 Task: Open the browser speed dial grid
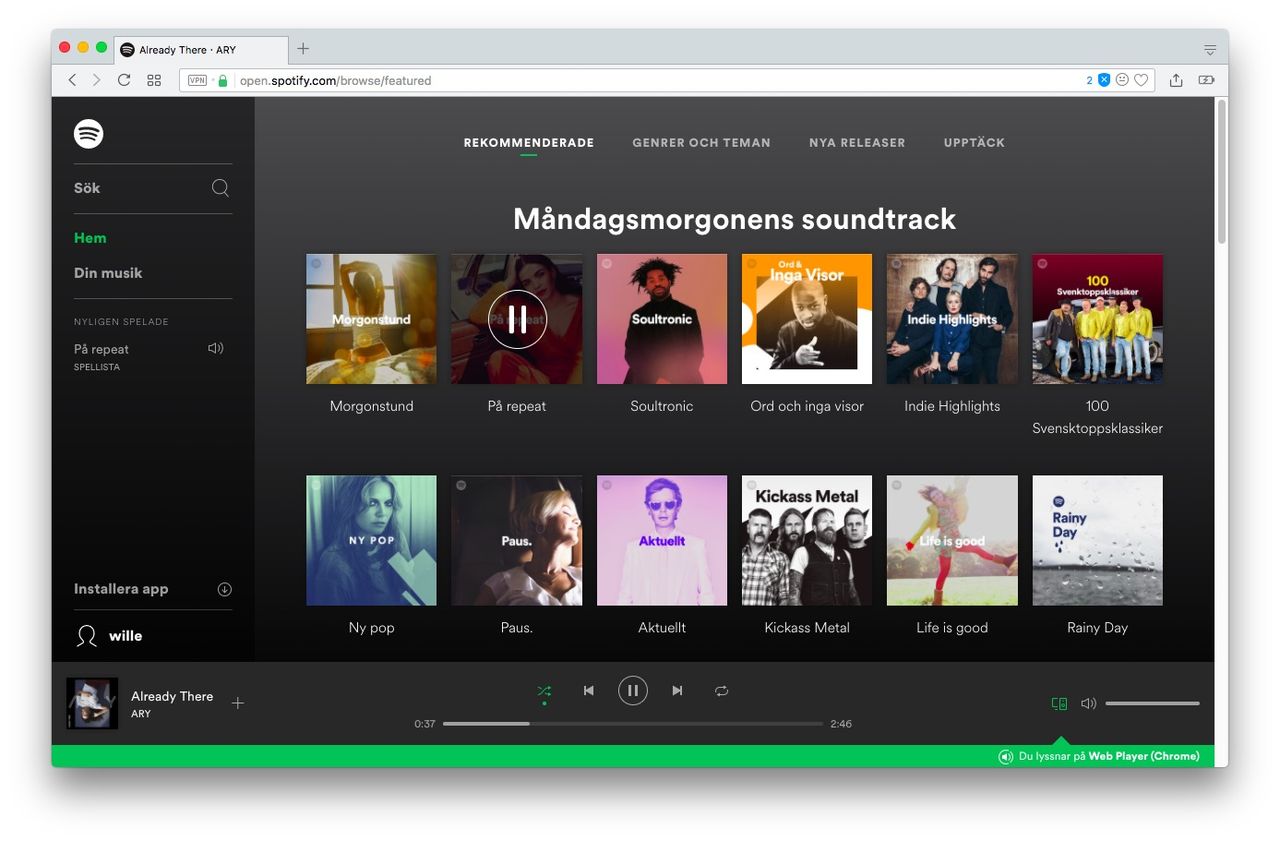pyautogui.click(x=154, y=80)
